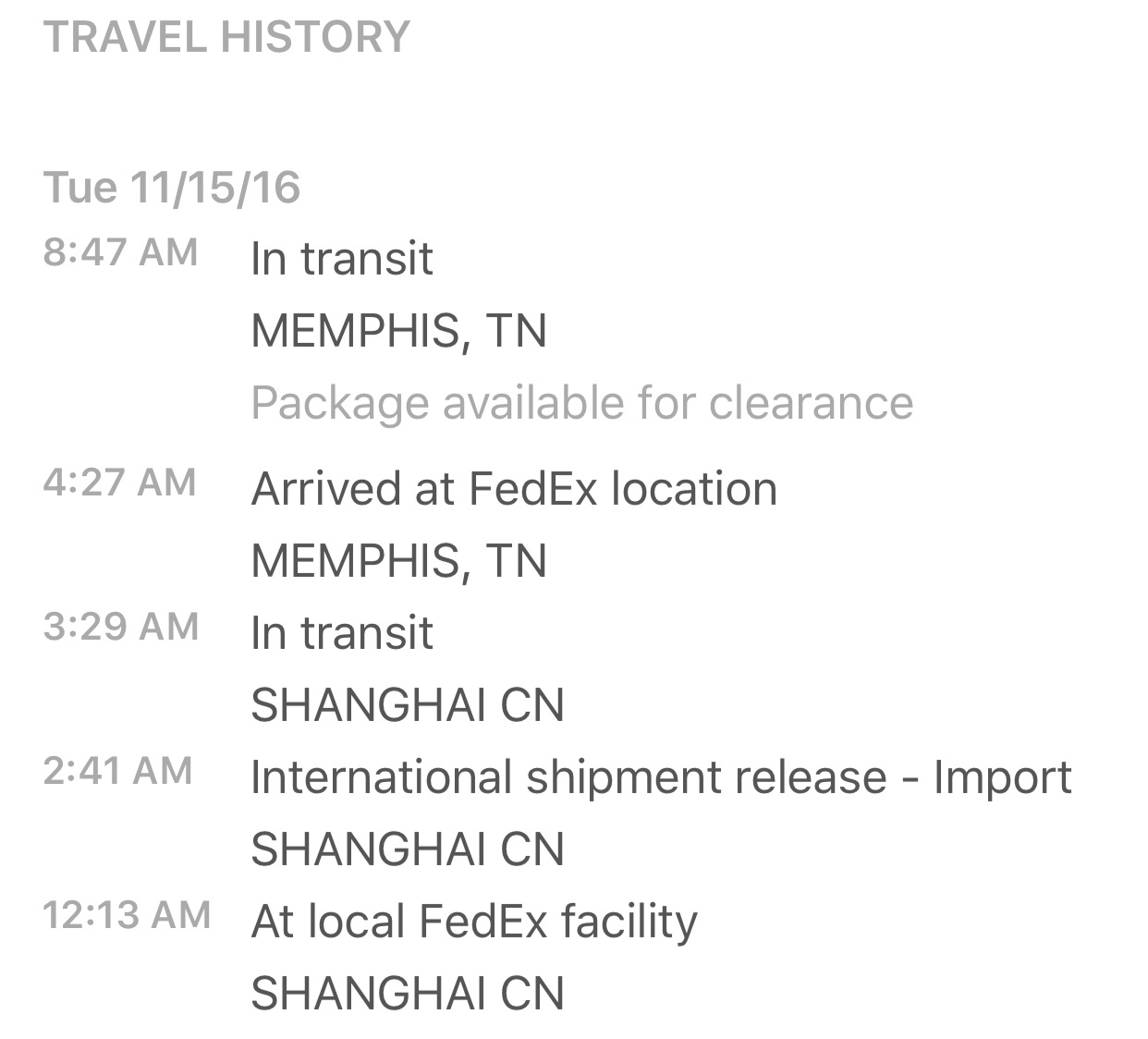Click SHANGHAI CN under International shipment release
Screen dimensions: 1148x1039
[x=407, y=850]
